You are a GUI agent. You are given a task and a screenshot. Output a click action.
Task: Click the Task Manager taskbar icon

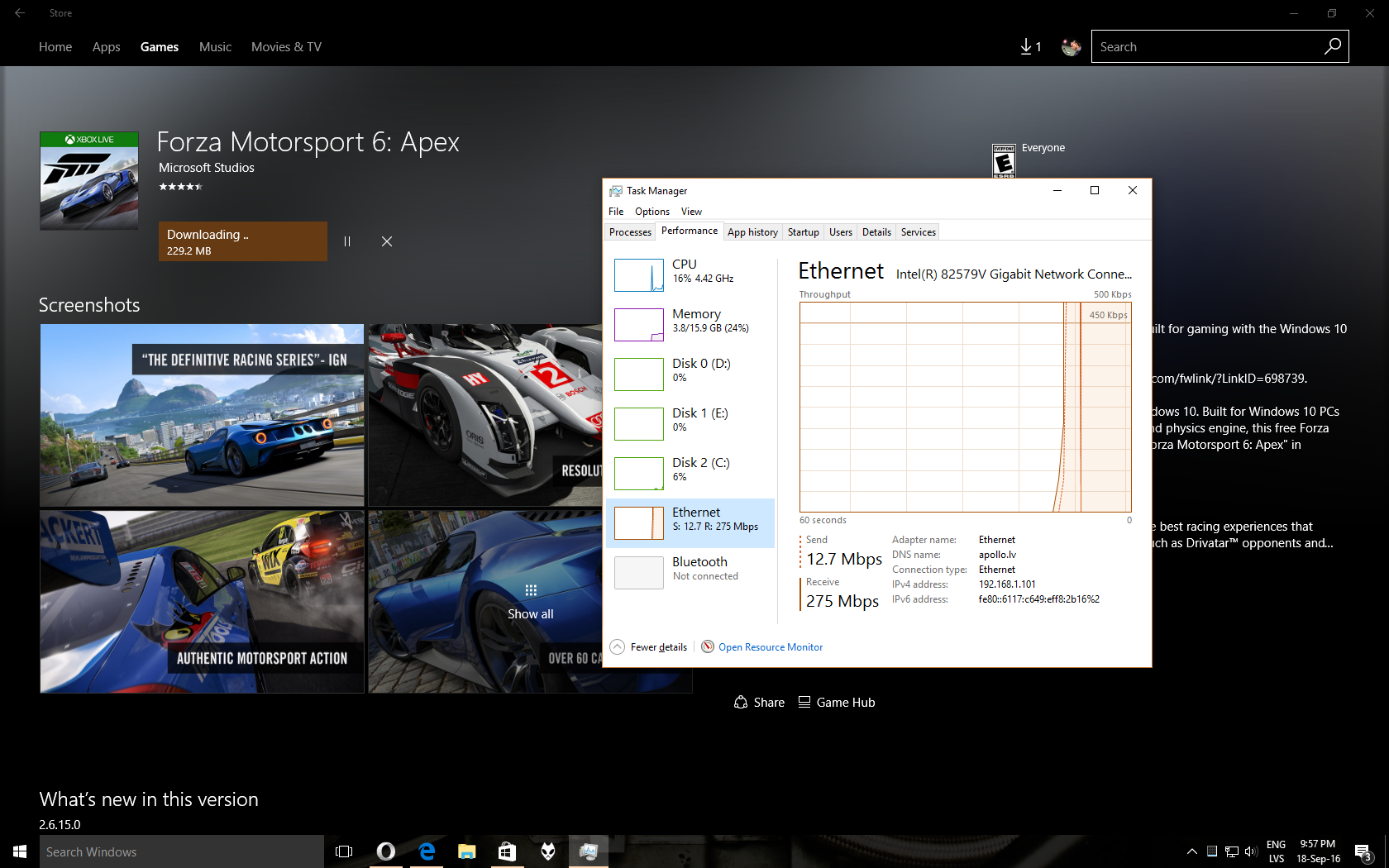click(x=588, y=851)
